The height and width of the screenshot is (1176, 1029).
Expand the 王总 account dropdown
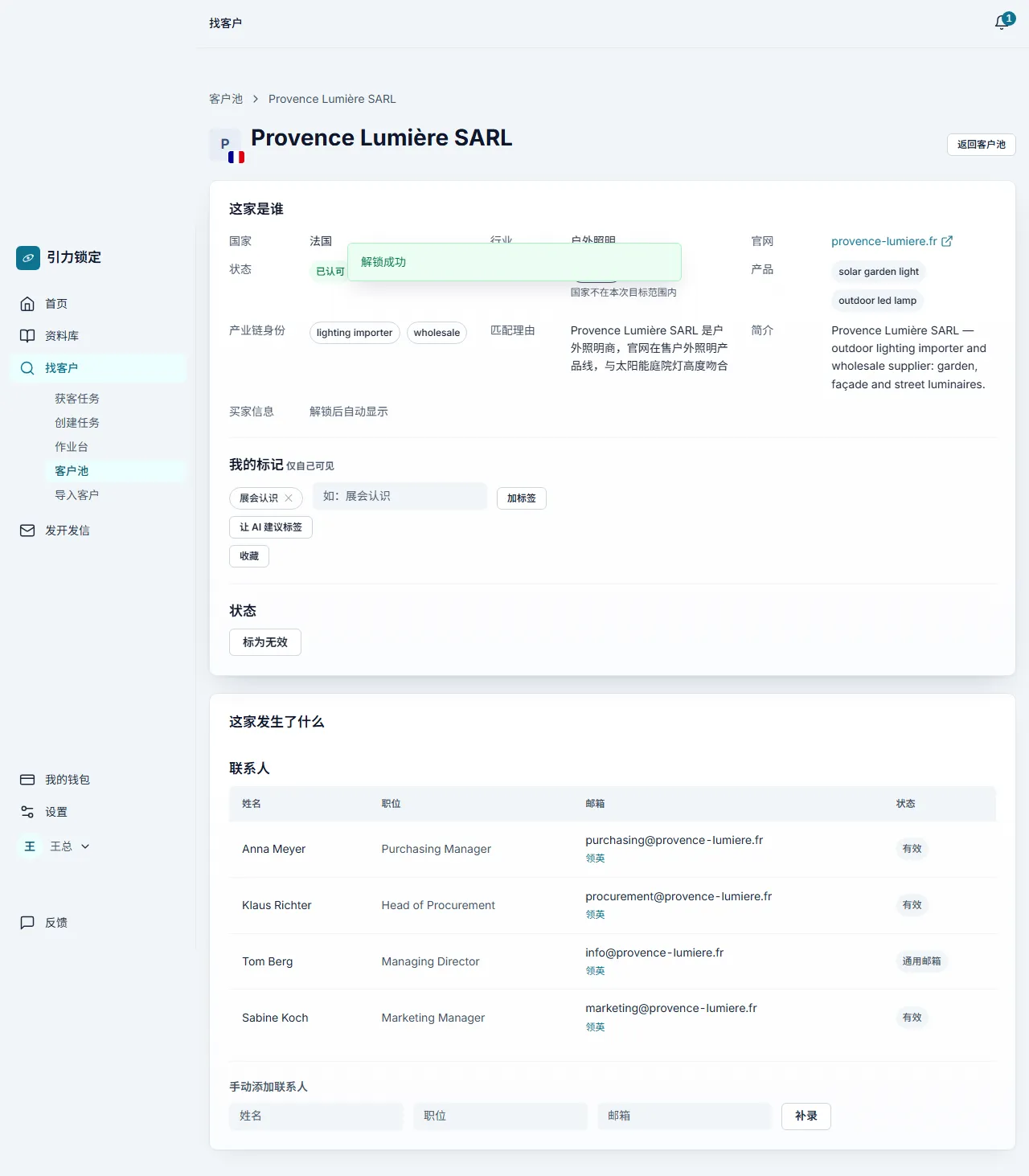point(85,846)
